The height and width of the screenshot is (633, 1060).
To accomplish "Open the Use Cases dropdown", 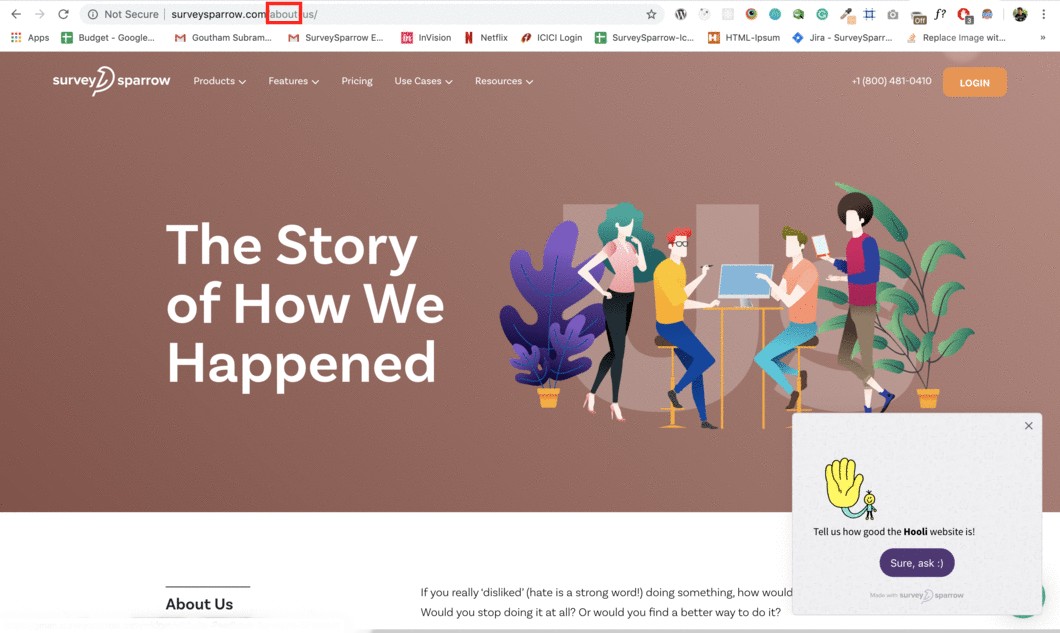I will [x=423, y=81].
